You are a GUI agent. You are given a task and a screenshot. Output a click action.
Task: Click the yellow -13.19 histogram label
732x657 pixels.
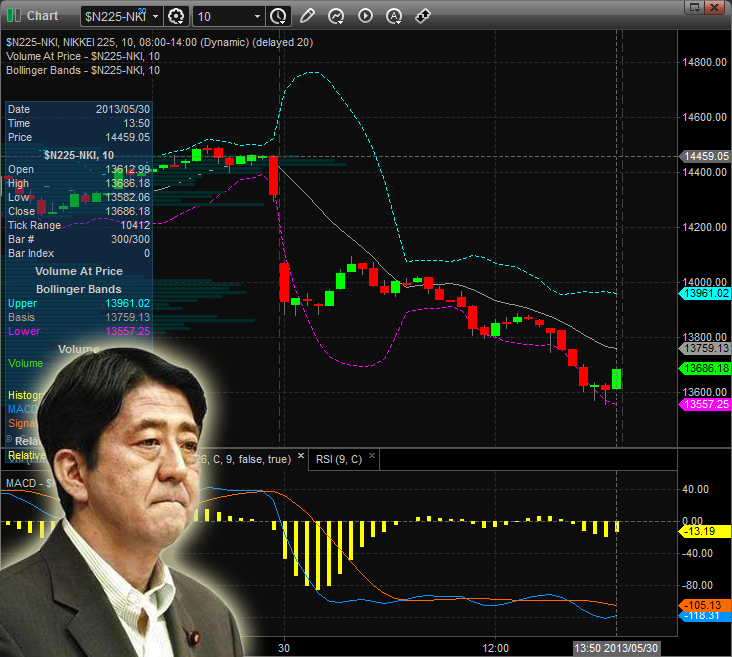pyautogui.click(x=705, y=531)
